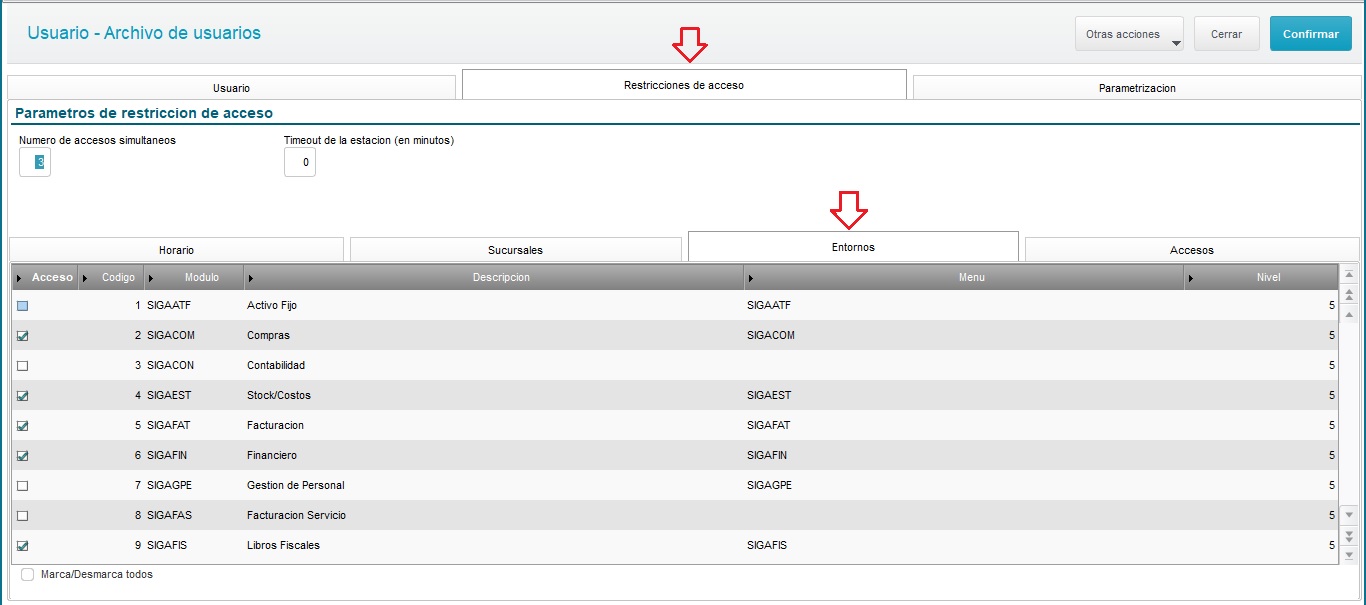Viewport: 1366px width, 605px height.
Task: Jump to first row with top scroll arrow
Action: (x=1349, y=274)
